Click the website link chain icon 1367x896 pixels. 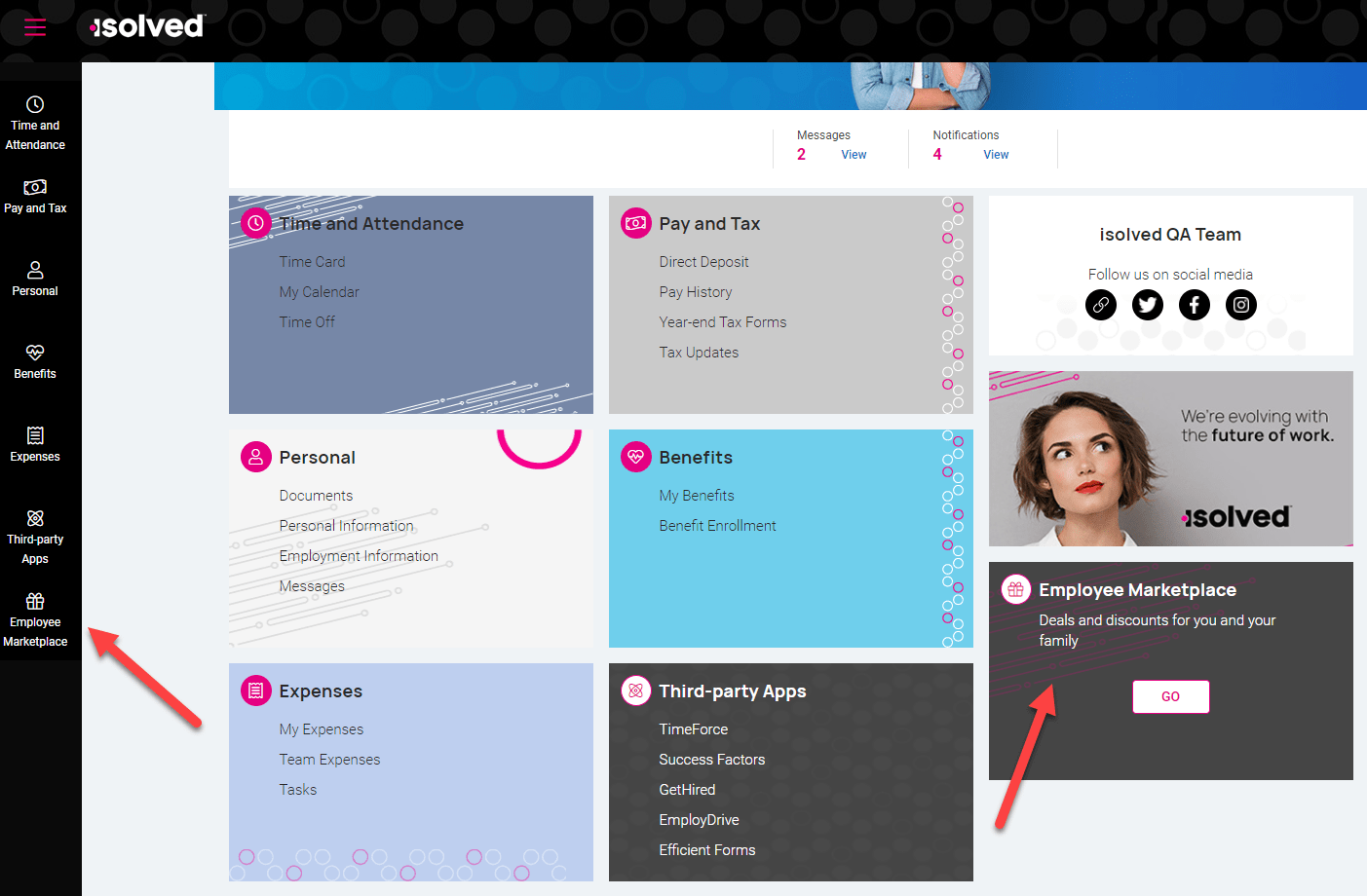pyautogui.click(x=1101, y=305)
